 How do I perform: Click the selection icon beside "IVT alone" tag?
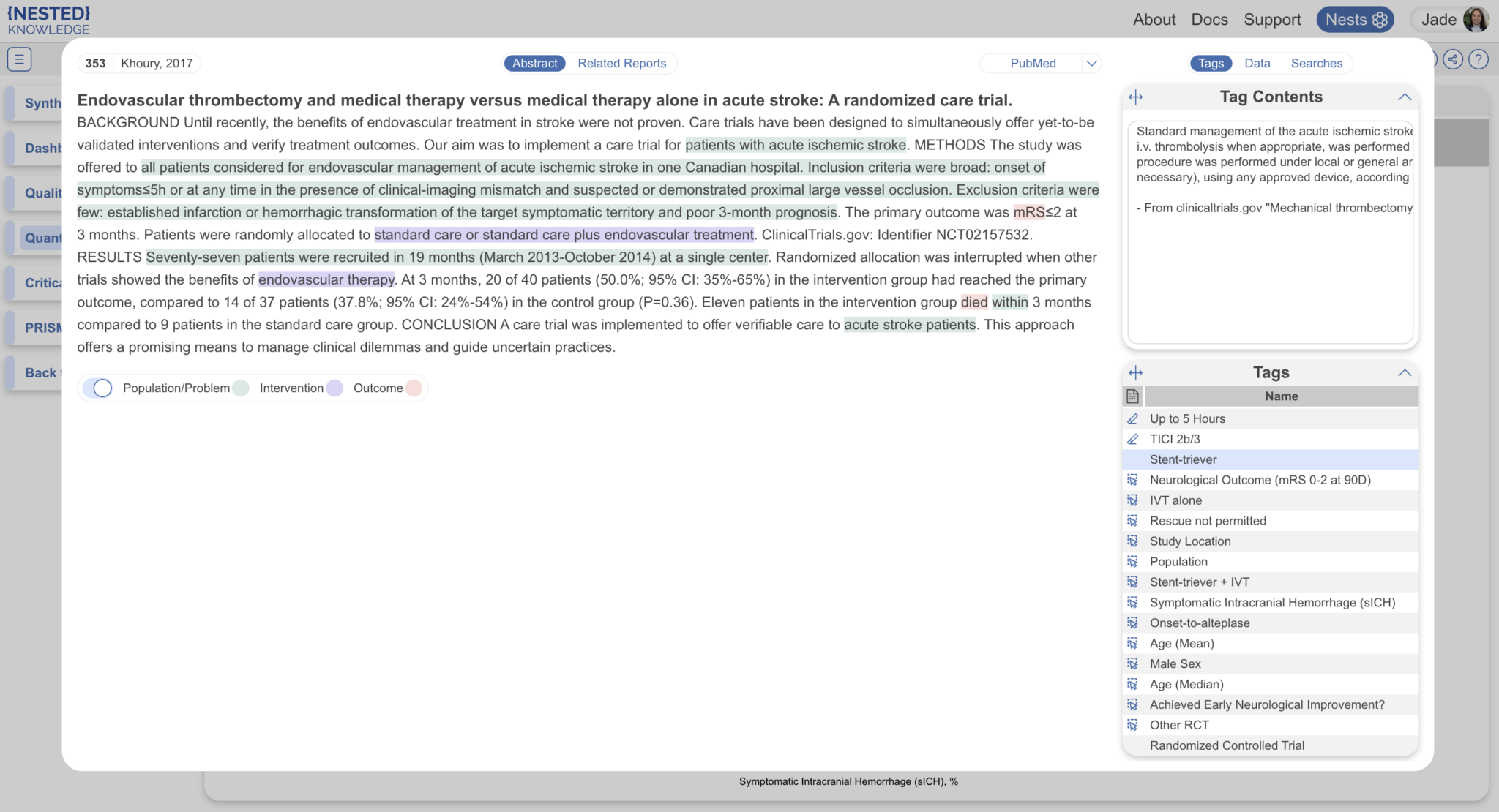pos(1133,500)
